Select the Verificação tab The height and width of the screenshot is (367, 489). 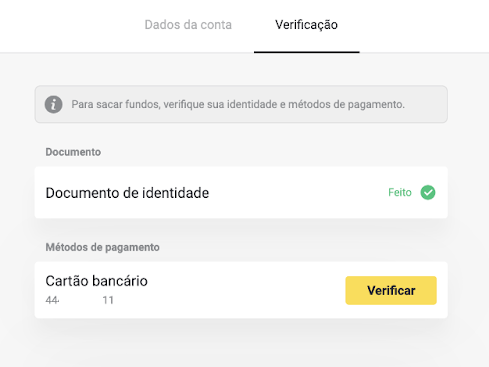pyautogui.click(x=306, y=25)
